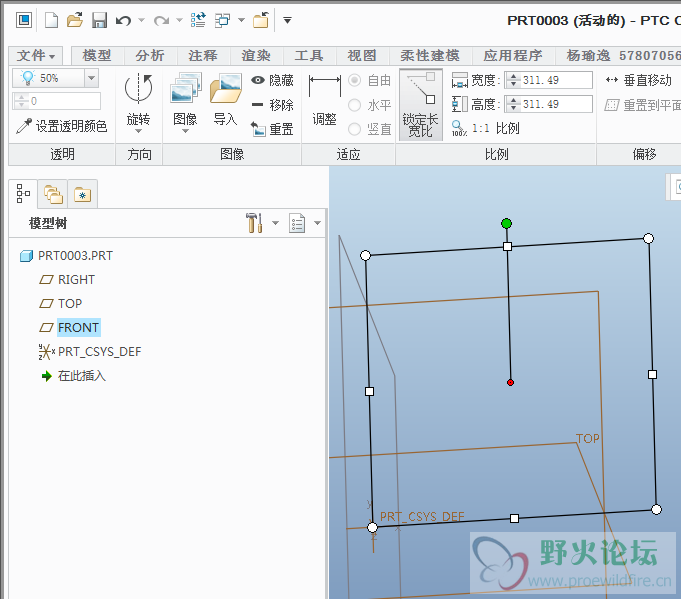The width and height of the screenshot is (681, 599).
Task: Click the Import (导入) folder icon
Action: pos(225,88)
